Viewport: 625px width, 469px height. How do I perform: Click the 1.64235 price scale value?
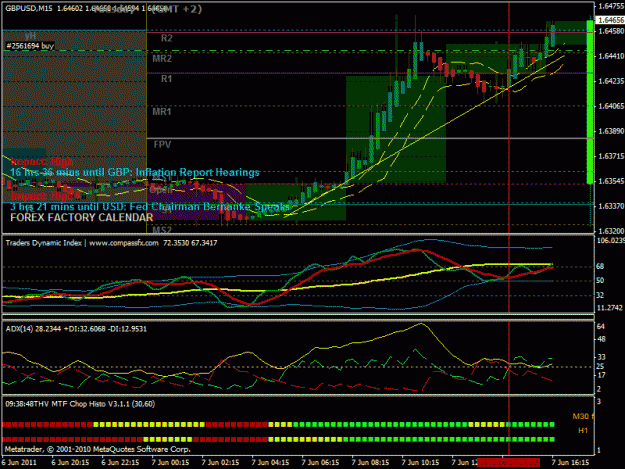pos(611,81)
